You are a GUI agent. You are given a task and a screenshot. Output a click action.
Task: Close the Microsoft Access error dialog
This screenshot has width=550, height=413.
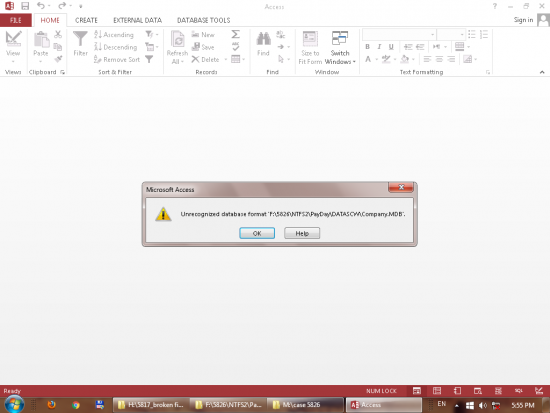401,187
